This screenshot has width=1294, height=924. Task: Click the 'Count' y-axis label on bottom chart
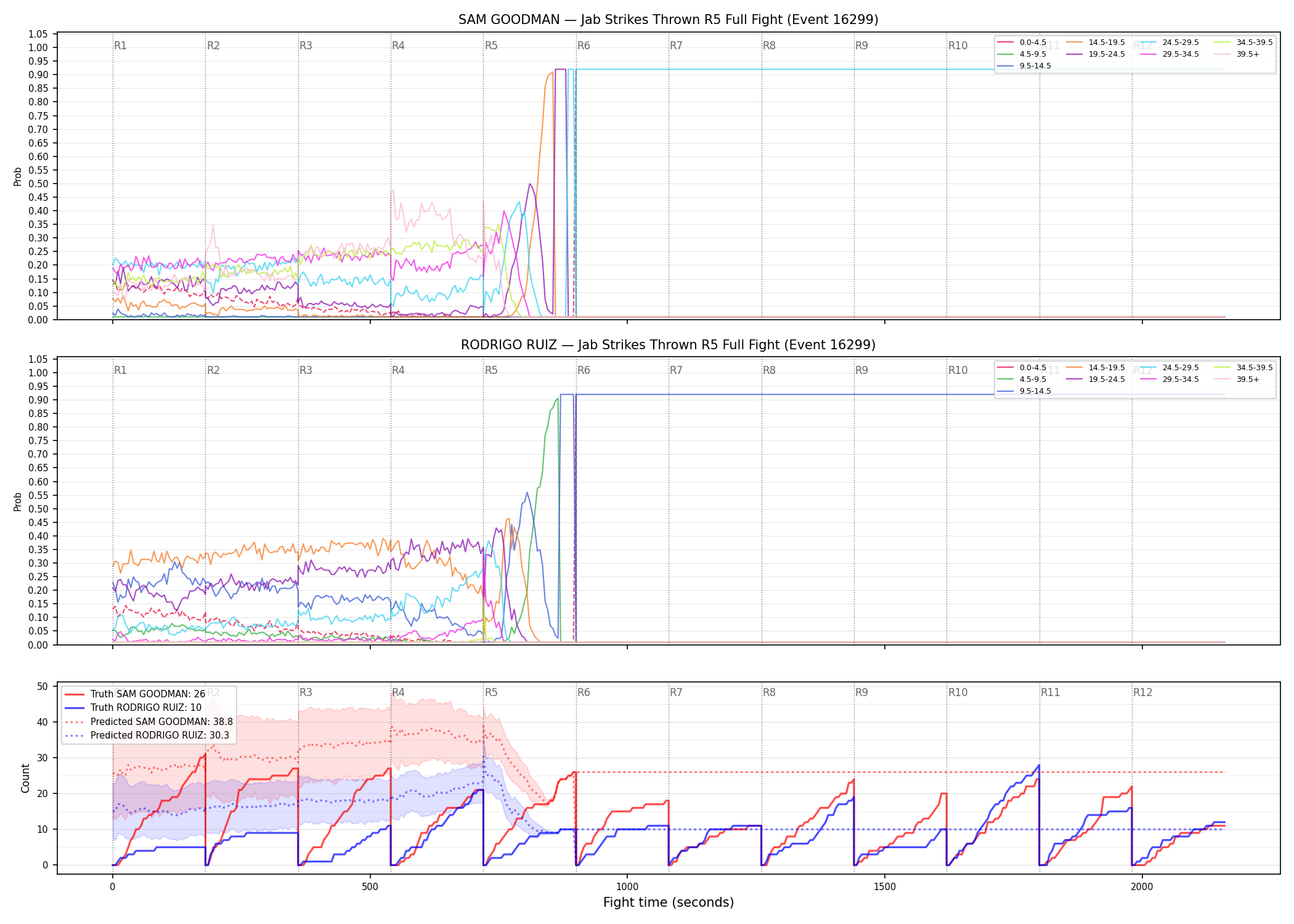(25, 778)
